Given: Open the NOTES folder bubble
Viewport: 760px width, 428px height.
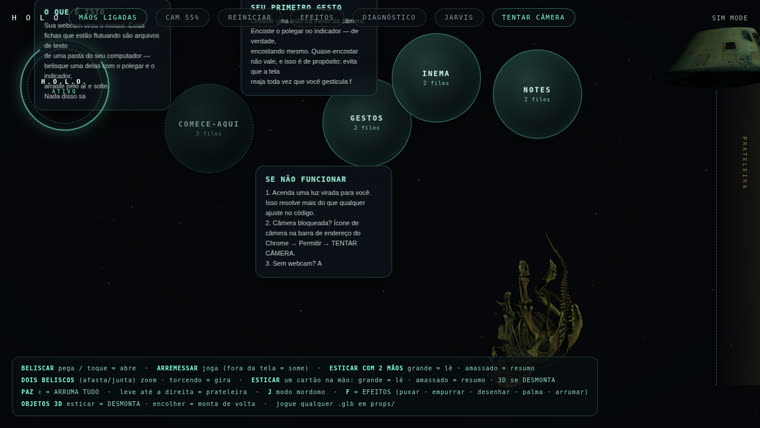Looking at the screenshot, I should click(x=537, y=94).
